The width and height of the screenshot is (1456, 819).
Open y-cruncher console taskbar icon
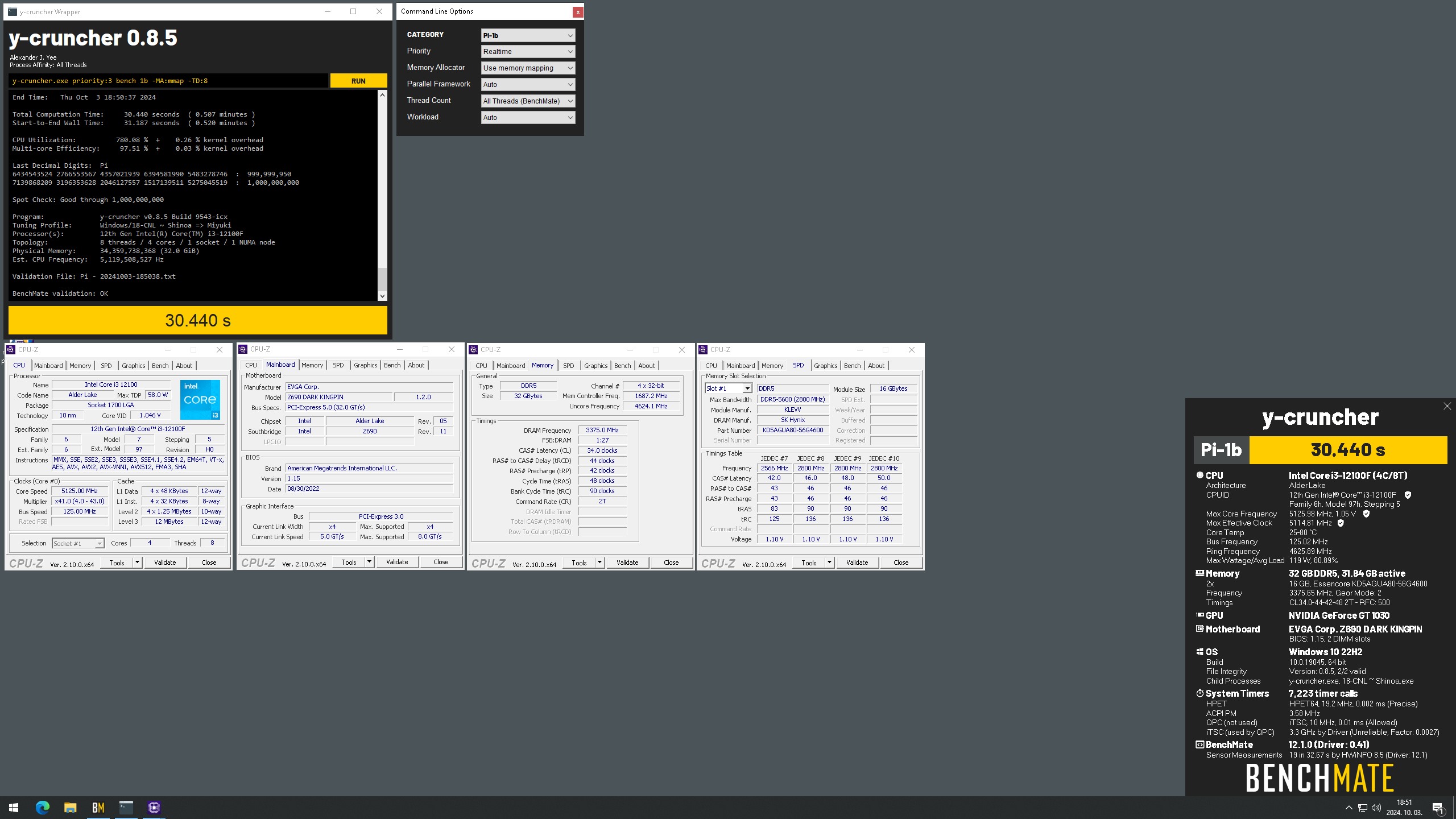126,807
